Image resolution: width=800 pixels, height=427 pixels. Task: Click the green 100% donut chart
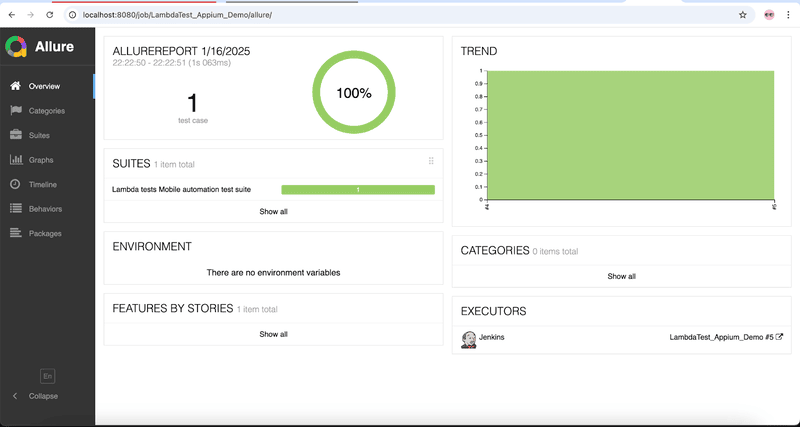coord(354,93)
